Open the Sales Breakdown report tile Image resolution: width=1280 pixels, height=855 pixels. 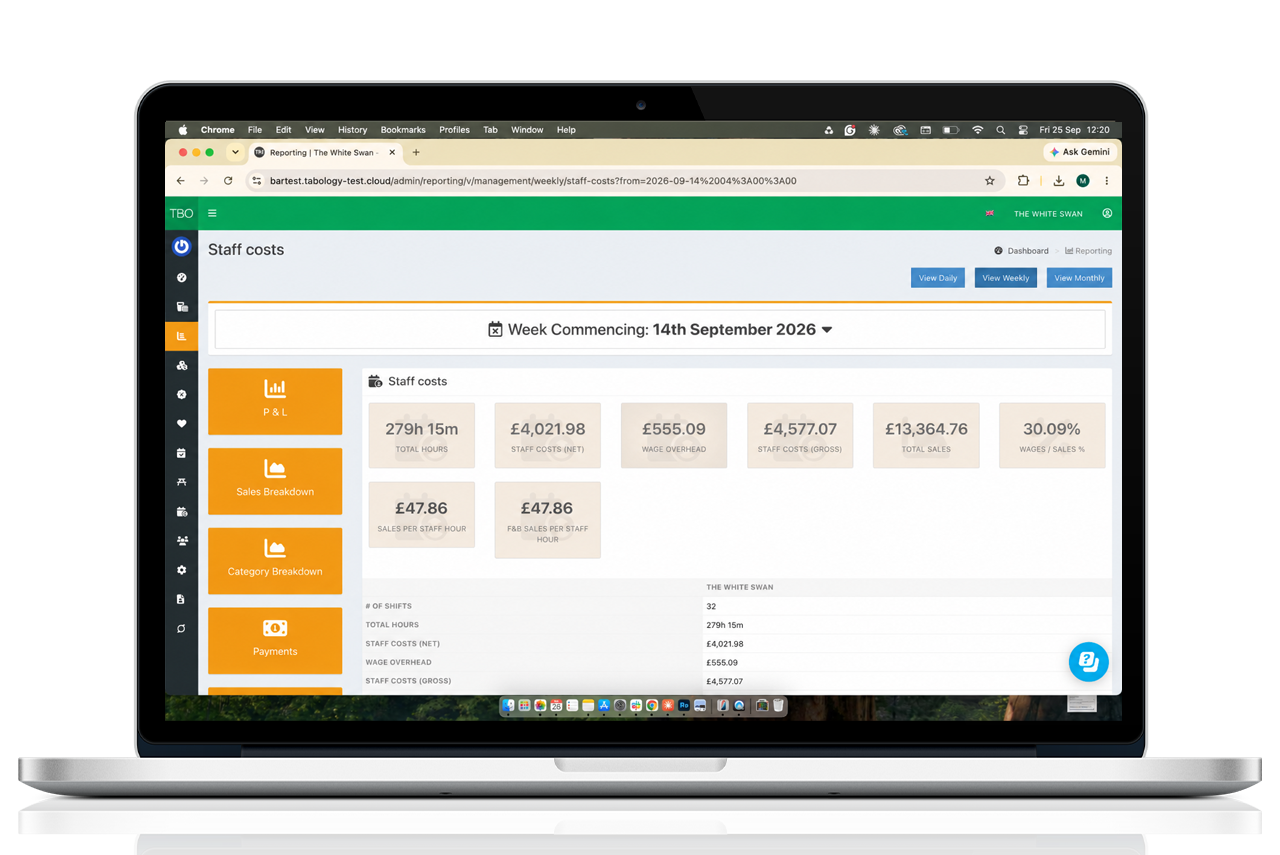coord(275,481)
